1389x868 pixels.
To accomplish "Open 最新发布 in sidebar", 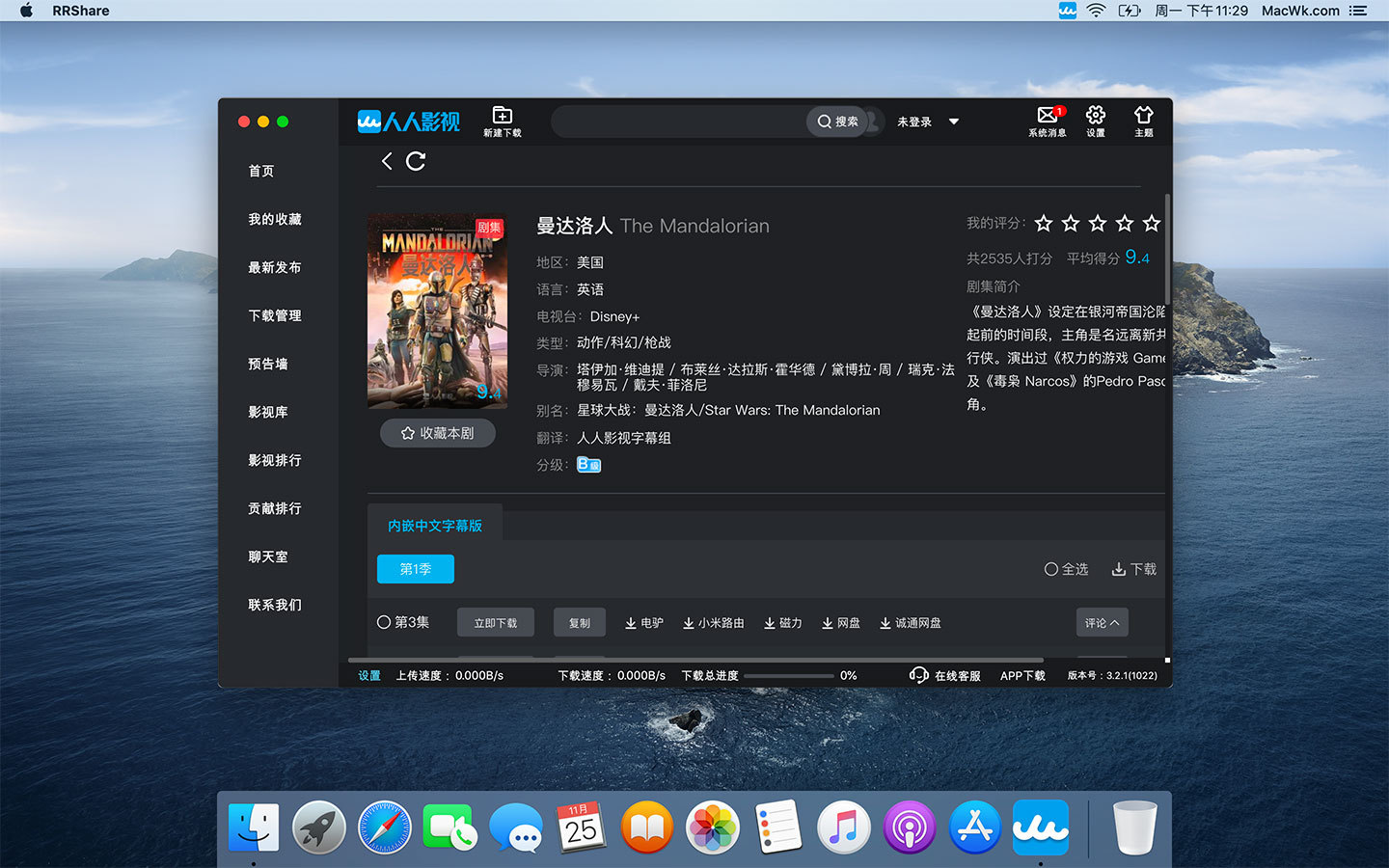I will [275, 267].
